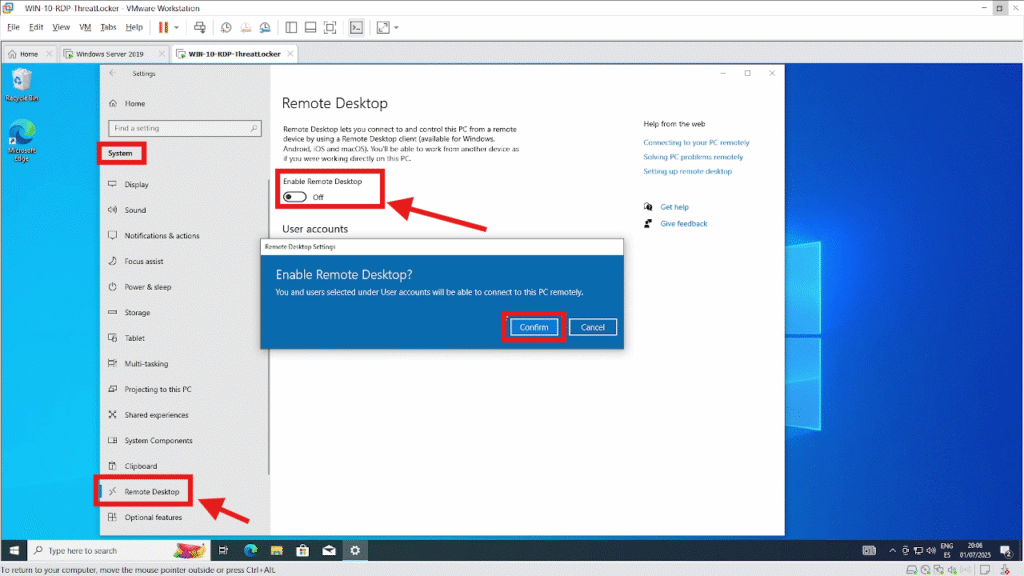Open the Tabs menu

(108, 27)
